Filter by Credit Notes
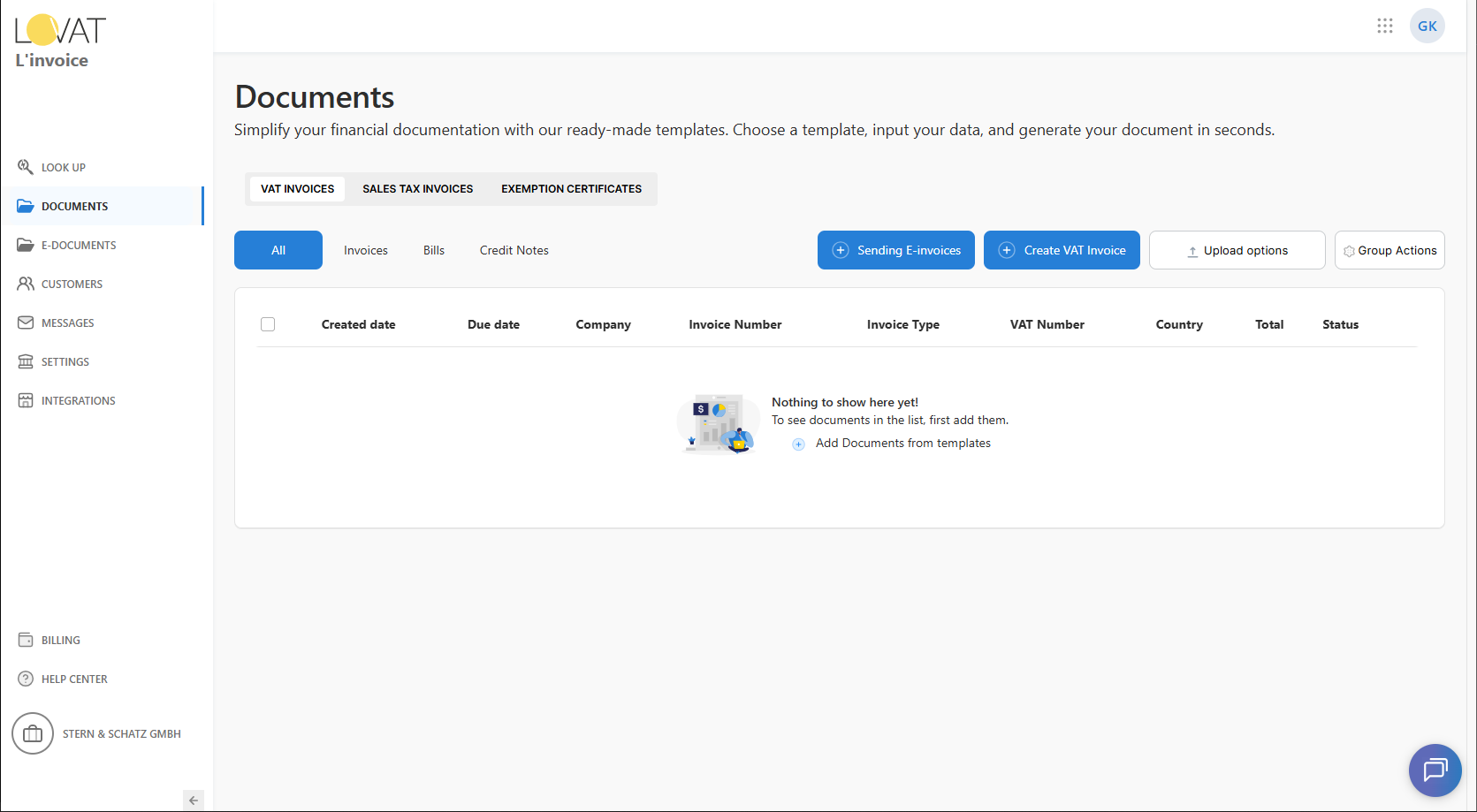The height and width of the screenshot is (812, 1477). point(514,250)
